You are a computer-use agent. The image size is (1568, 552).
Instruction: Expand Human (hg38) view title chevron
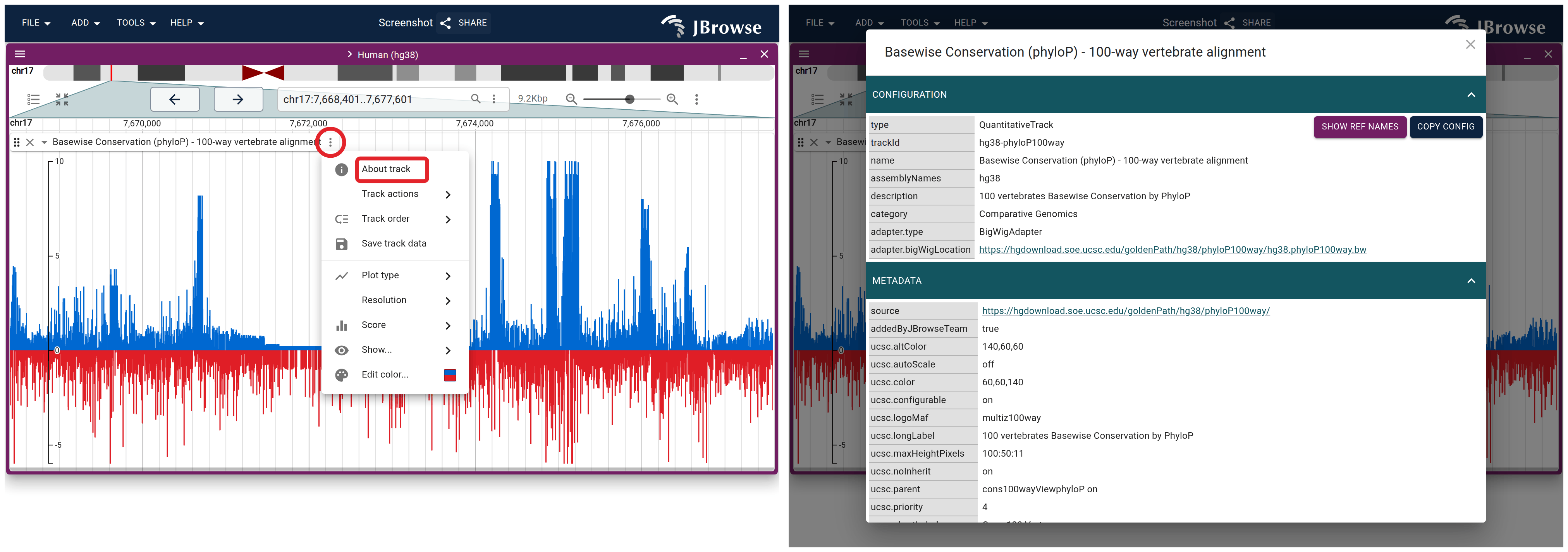[x=349, y=55]
